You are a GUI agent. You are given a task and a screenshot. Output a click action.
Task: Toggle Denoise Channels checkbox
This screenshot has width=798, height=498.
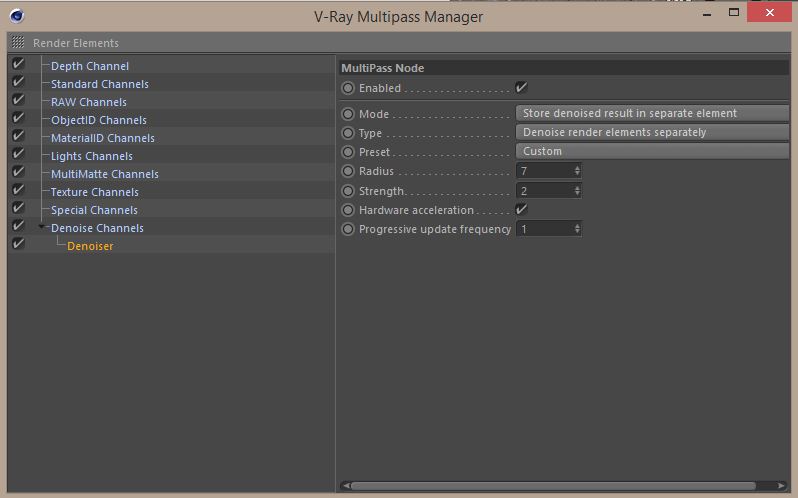(x=18, y=226)
